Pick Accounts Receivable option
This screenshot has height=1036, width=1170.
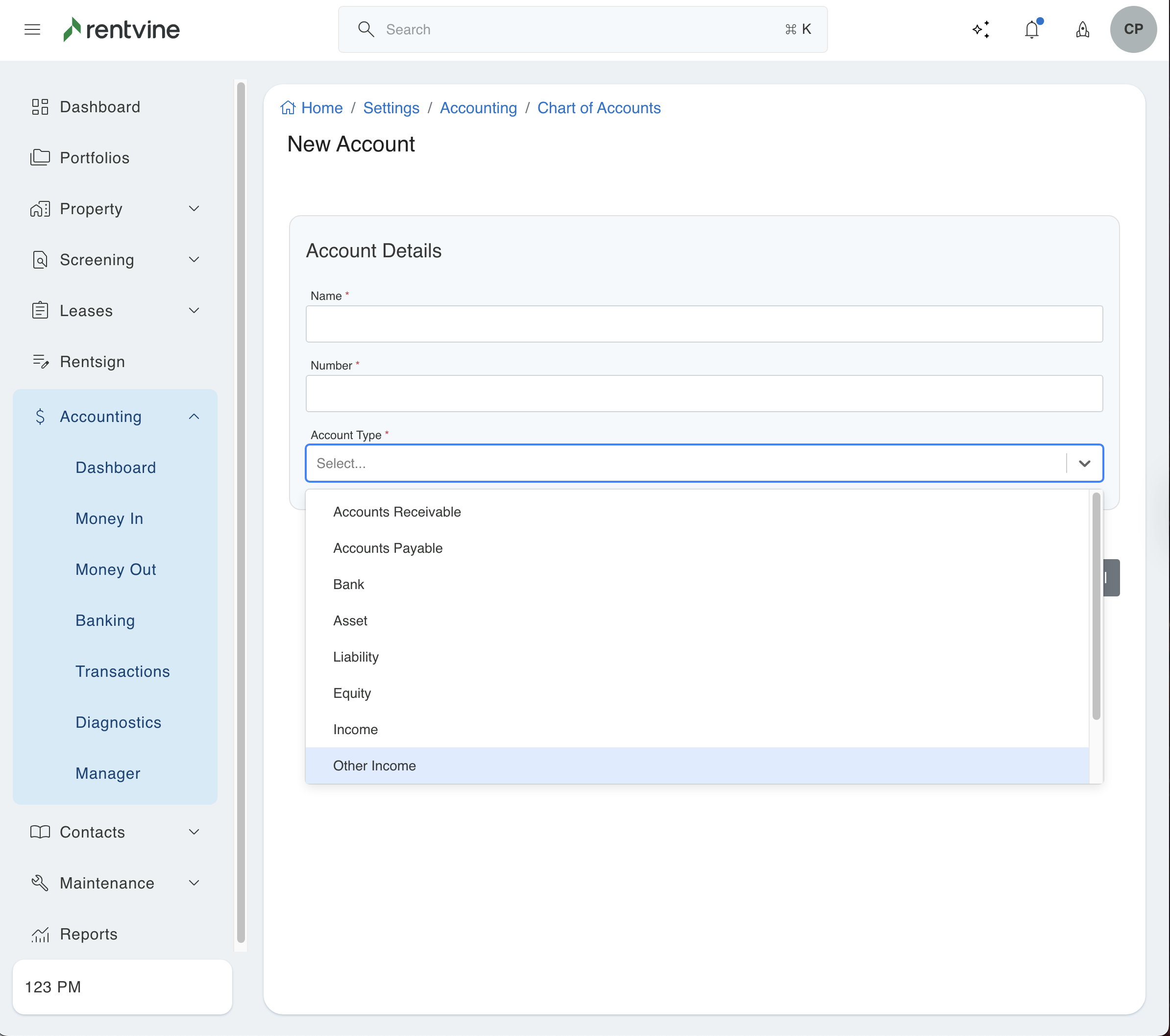coord(397,512)
